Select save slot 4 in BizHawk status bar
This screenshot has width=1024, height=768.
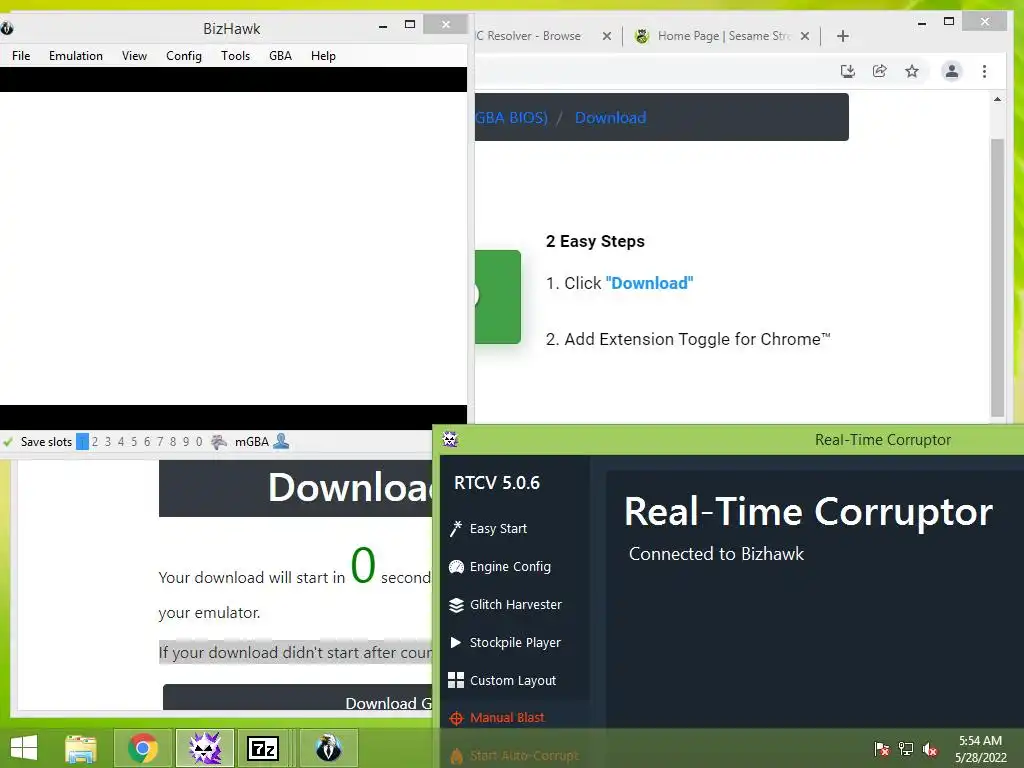tap(121, 441)
